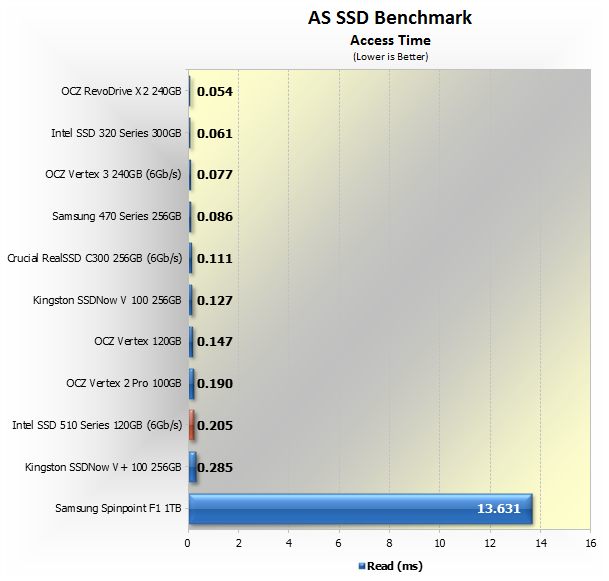
Task: Select the Crucial RealSSD C300 256GB label
Action: (95, 258)
